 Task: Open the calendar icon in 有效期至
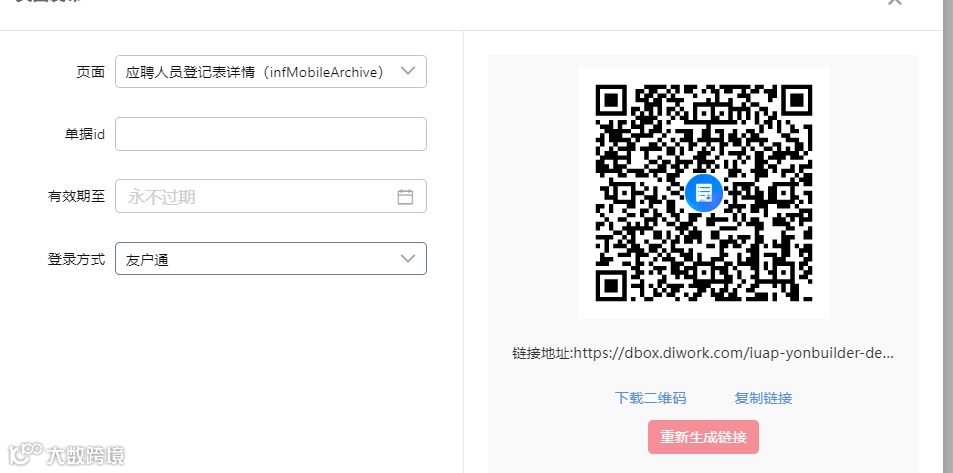click(405, 197)
